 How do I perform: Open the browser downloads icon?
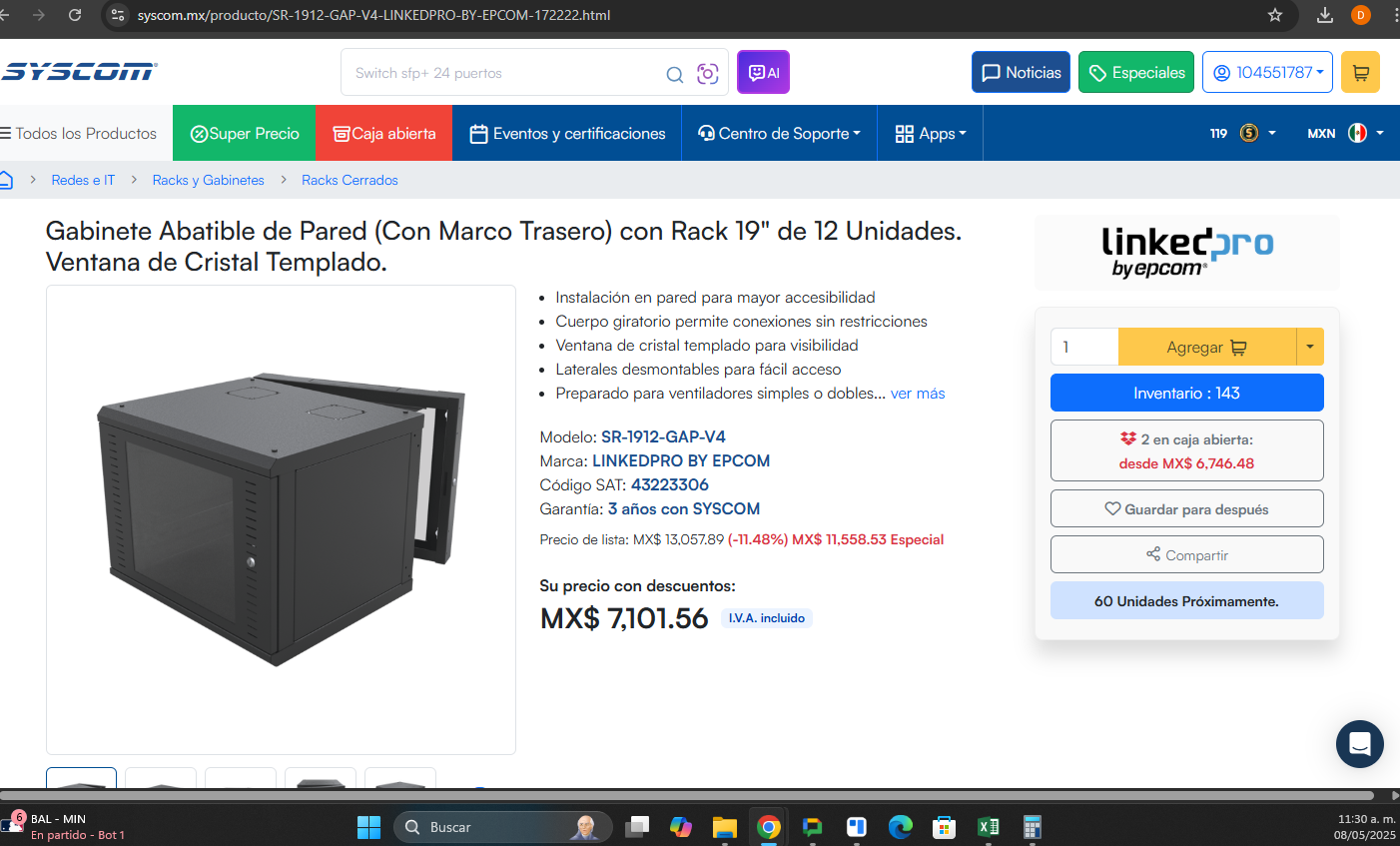1325,15
